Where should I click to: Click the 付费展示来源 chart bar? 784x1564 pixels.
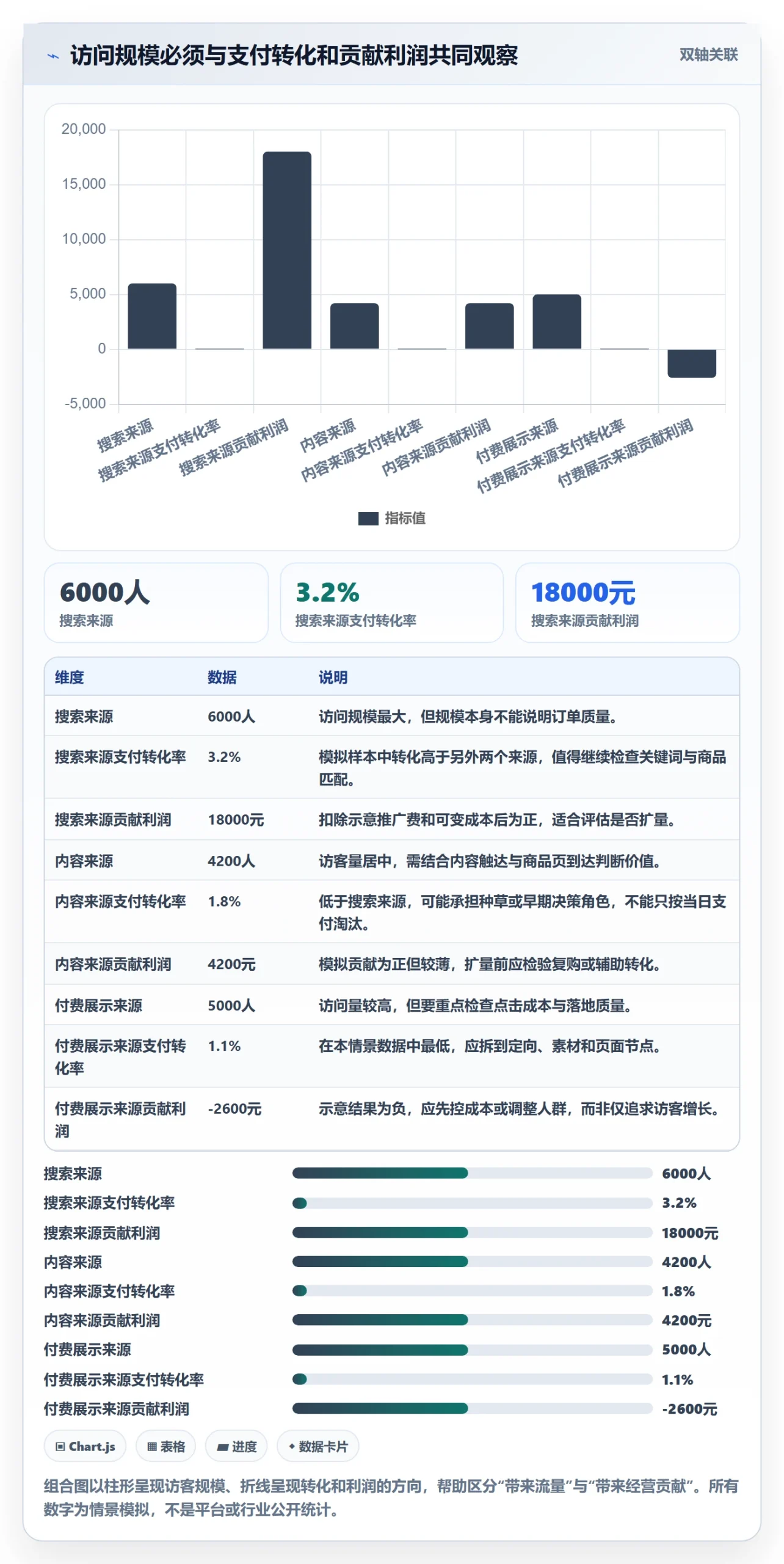point(557,321)
